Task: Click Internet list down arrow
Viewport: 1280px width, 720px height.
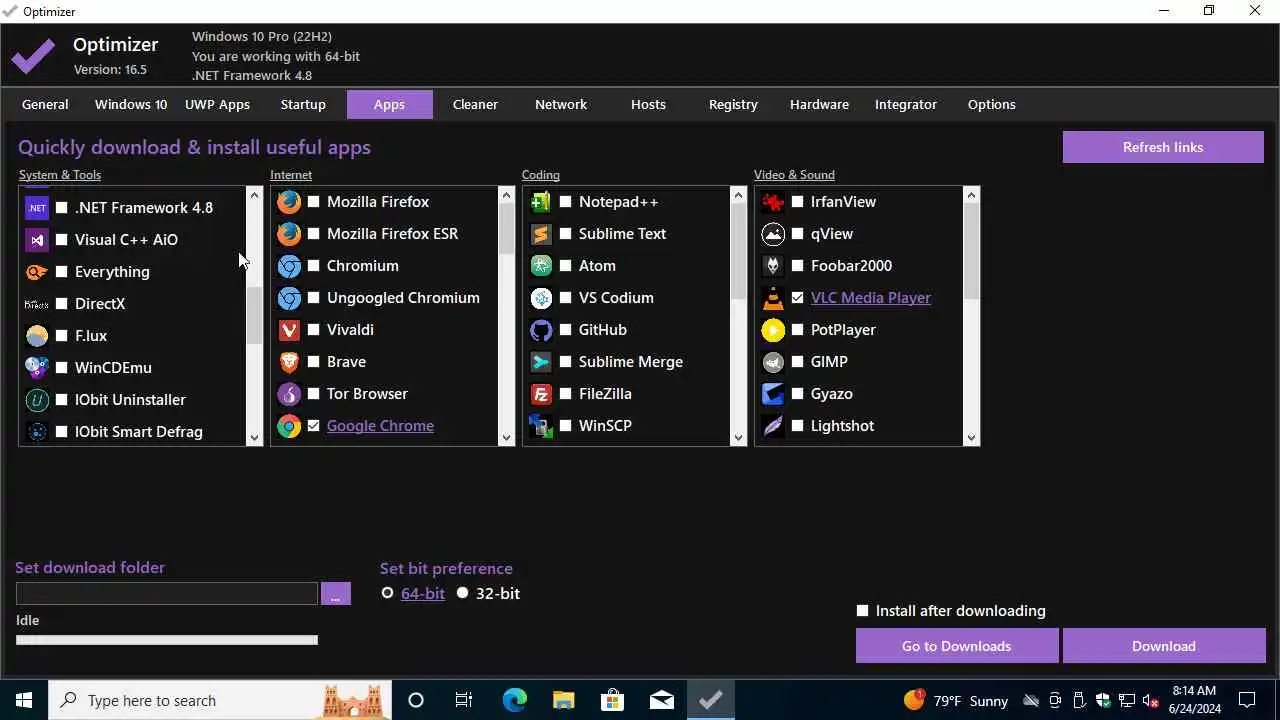Action: (506, 437)
